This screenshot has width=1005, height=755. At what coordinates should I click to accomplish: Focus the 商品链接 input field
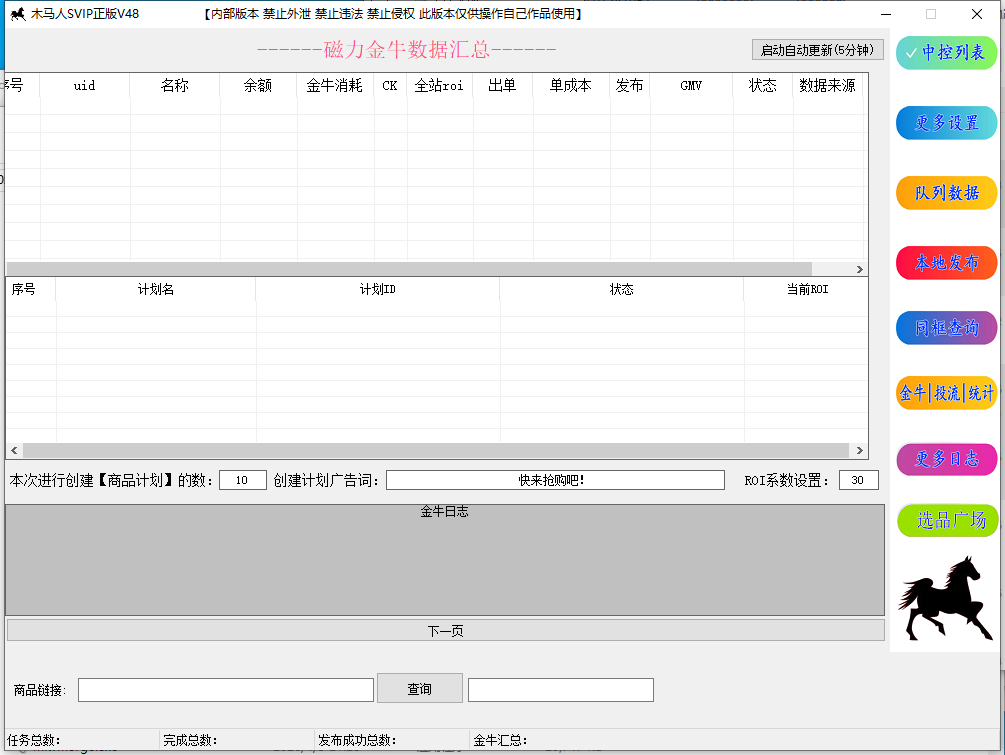(226, 690)
